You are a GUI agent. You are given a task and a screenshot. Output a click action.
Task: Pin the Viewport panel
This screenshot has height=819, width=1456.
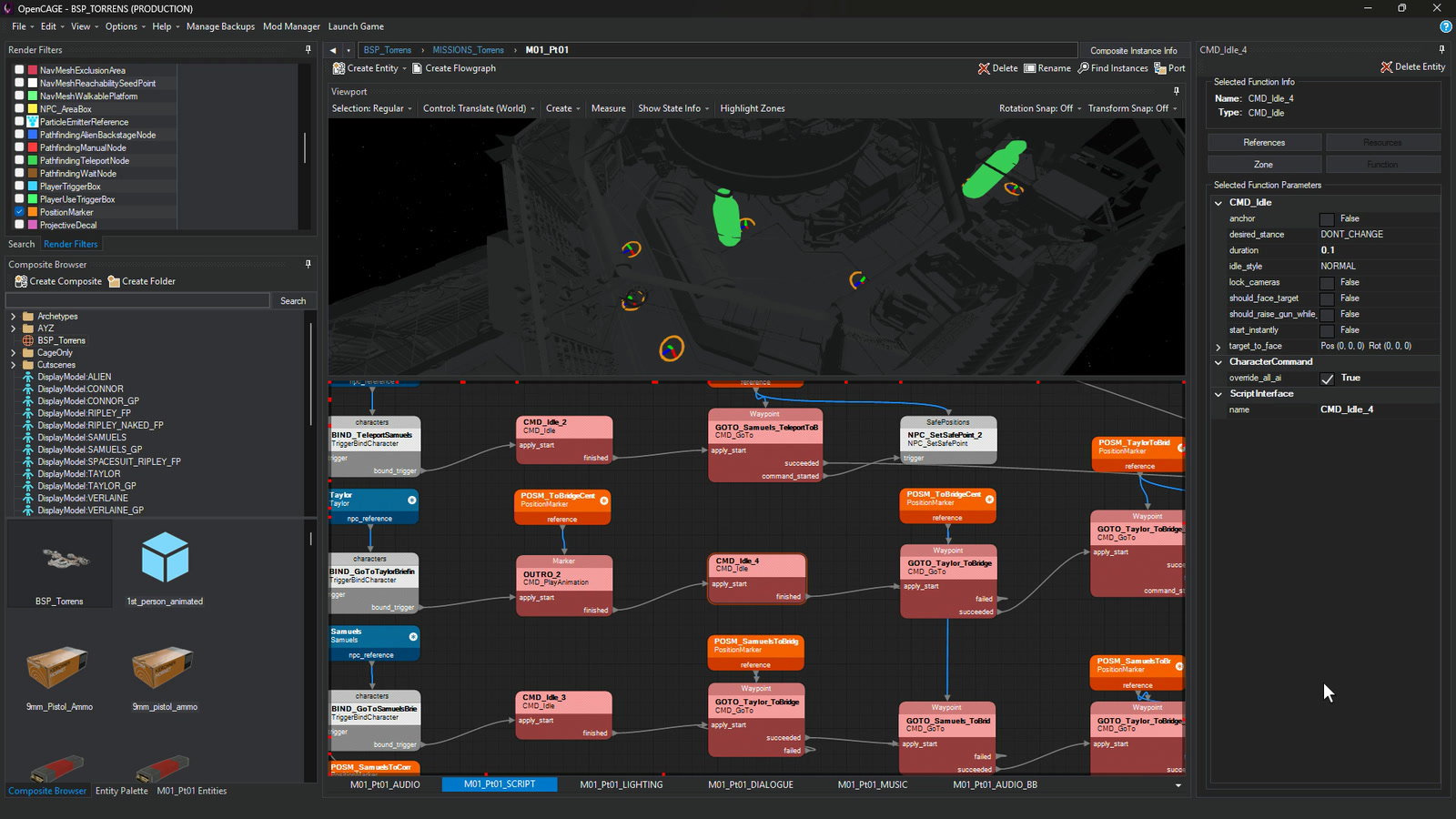coord(1177,91)
